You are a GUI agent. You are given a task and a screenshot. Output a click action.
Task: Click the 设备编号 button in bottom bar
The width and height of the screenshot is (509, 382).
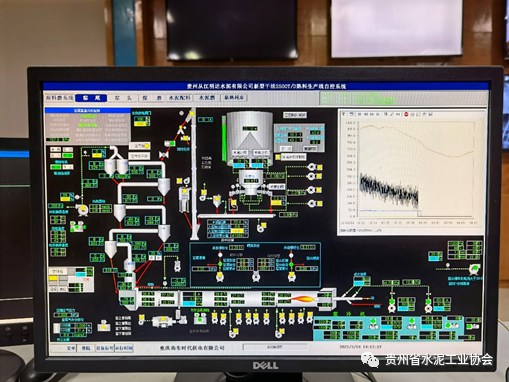click(x=105, y=348)
